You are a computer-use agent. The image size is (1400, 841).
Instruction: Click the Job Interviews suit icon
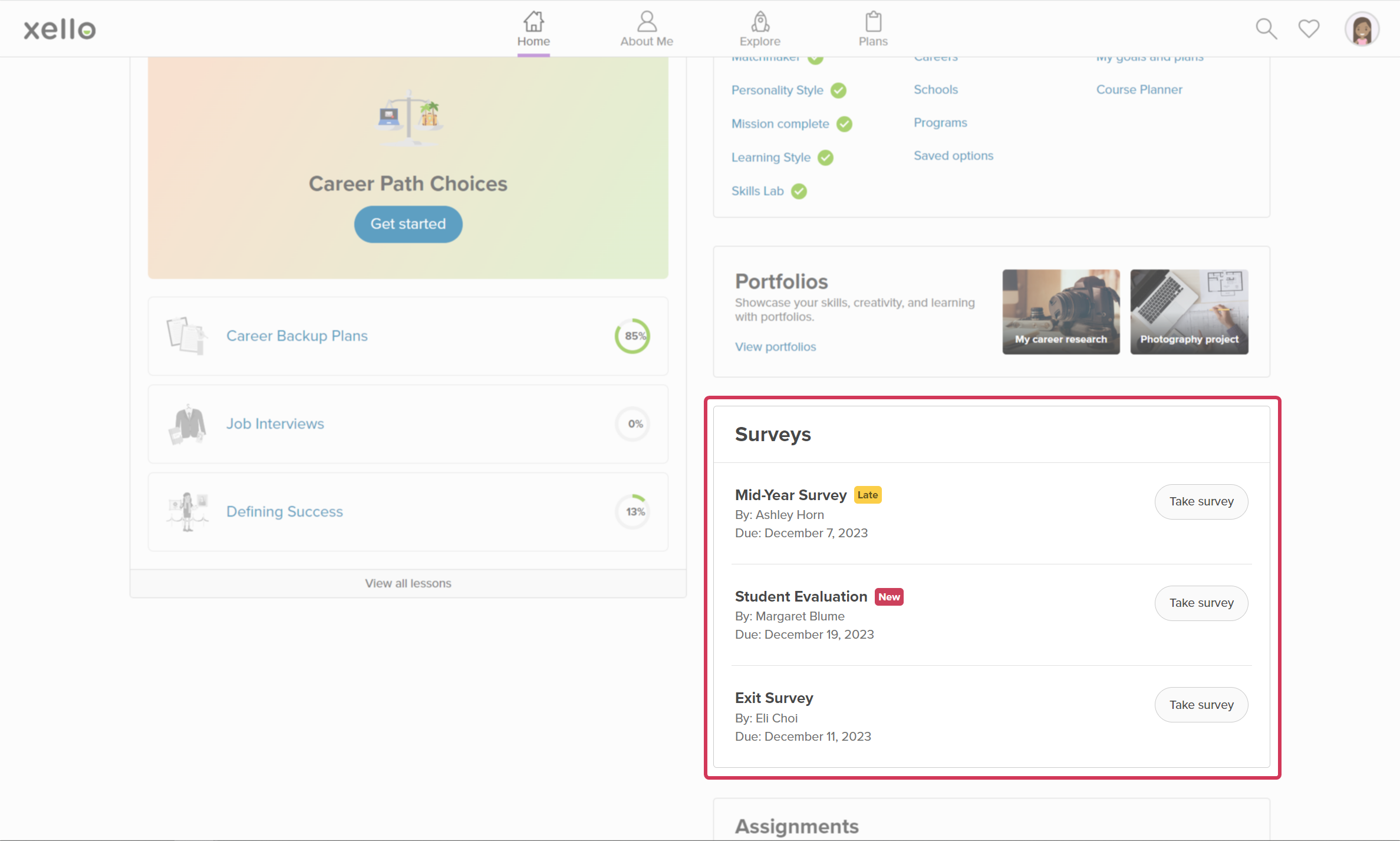[x=187, y=424]
